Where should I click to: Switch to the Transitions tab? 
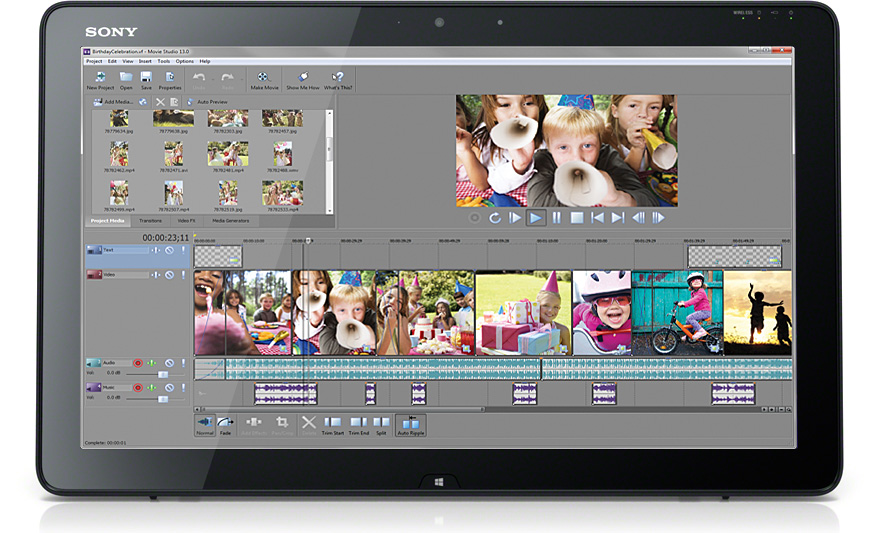[150, 221]
